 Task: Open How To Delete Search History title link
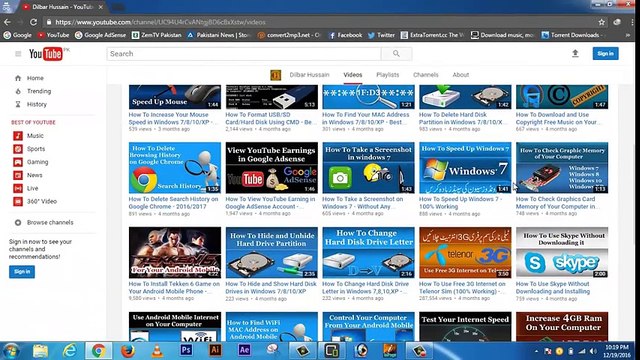[173, 203]
